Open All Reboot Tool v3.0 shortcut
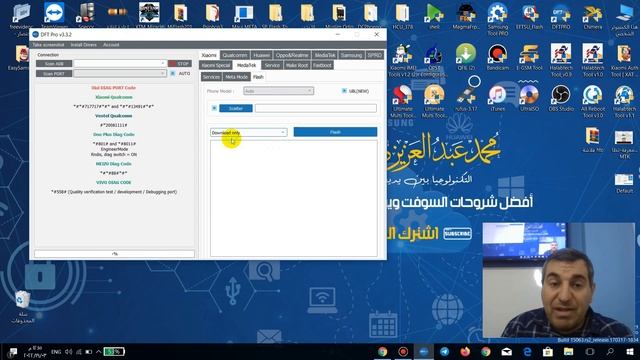This screenshot has width=640, height=360. [592, 101]
